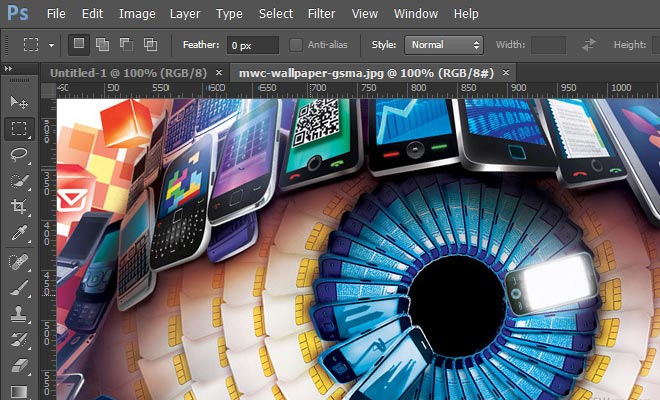The height and width of the screenshot is (400, 660).
Task: Open the View menu
Action: (365, 14)
